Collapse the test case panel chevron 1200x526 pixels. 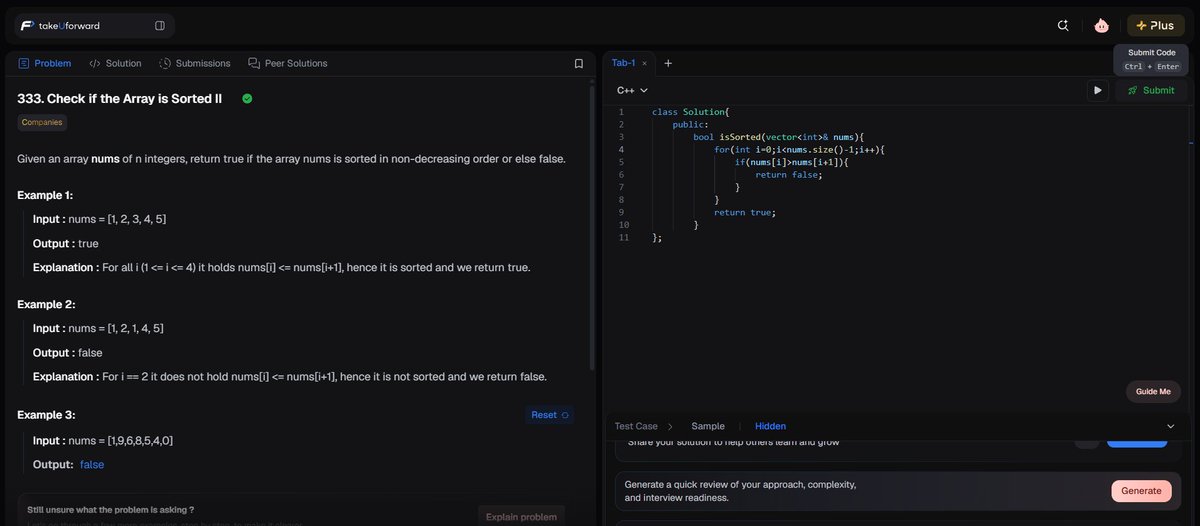pyautogui.click(x=1171, y=426)
